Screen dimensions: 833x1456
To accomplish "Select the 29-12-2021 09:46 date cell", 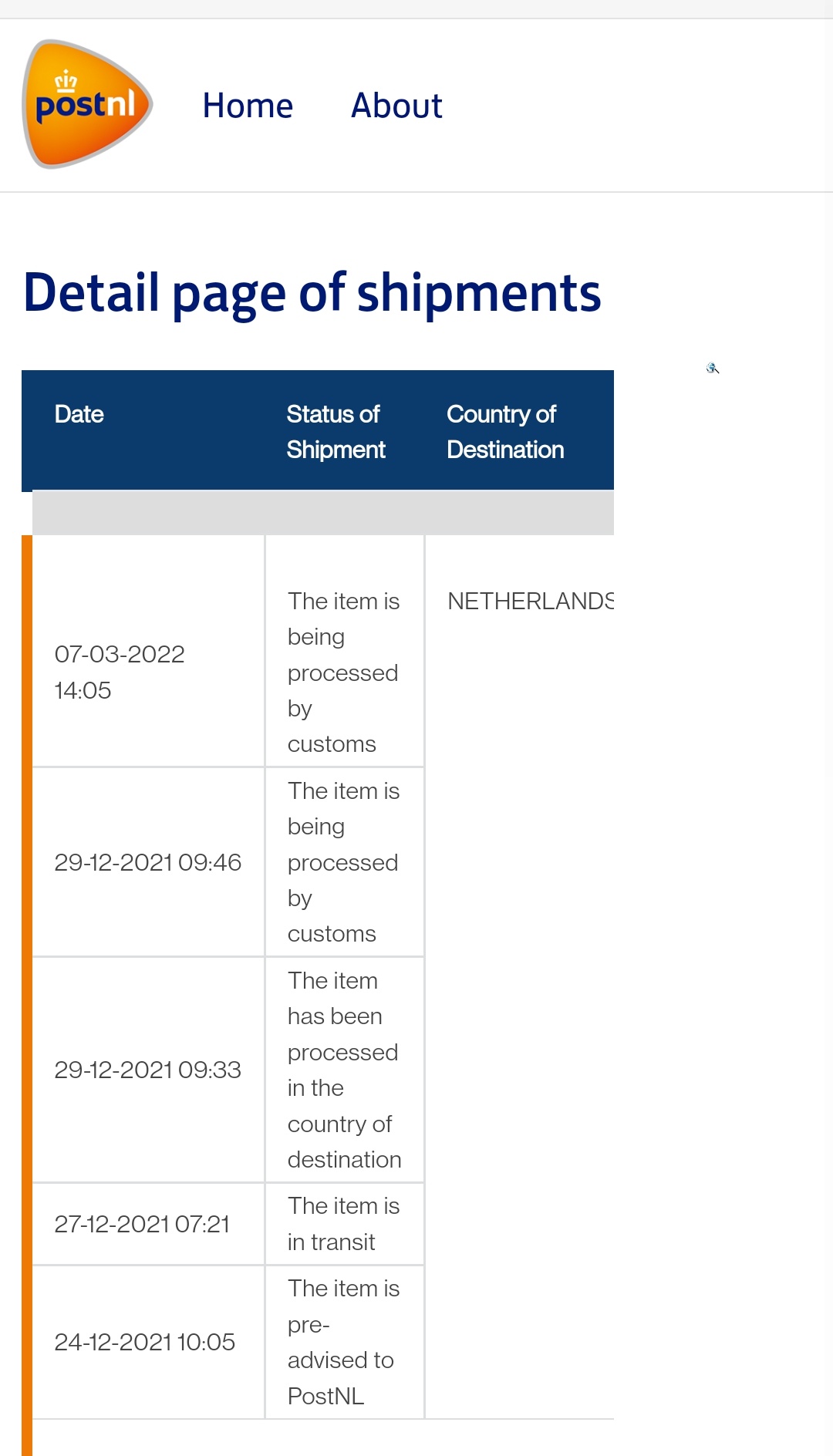I will pyautogui.click(x=148, y=862).
